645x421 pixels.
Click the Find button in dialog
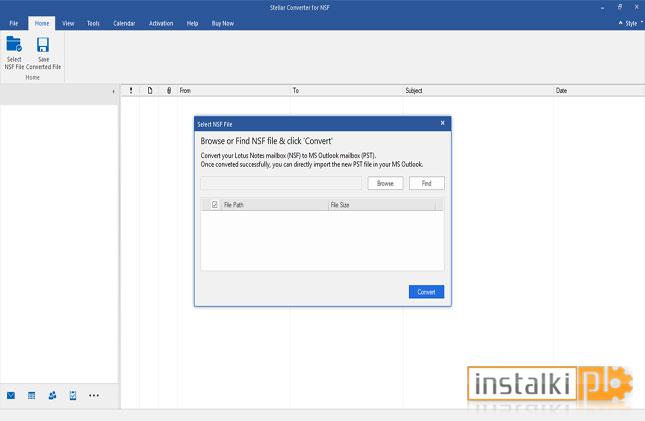point(427,184)
